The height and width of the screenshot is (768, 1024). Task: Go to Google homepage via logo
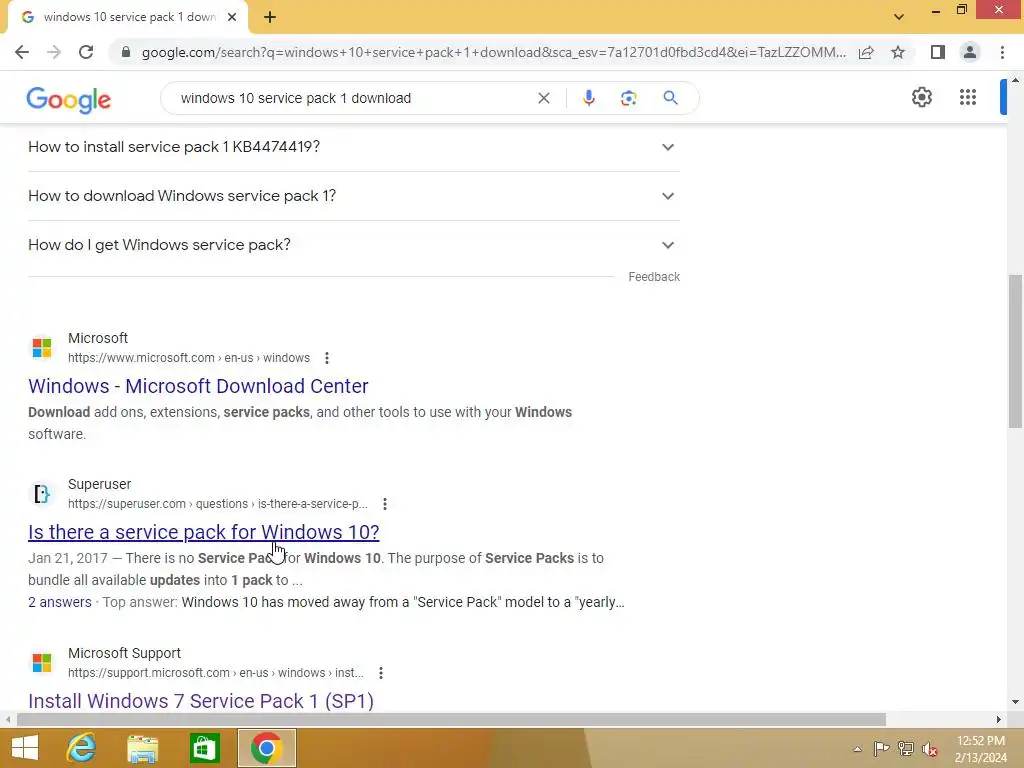tap(69, 100)
